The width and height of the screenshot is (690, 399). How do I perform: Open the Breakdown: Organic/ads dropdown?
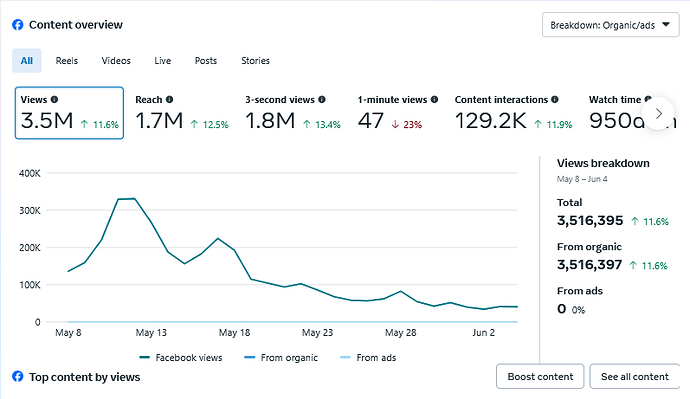pos(610,25)
